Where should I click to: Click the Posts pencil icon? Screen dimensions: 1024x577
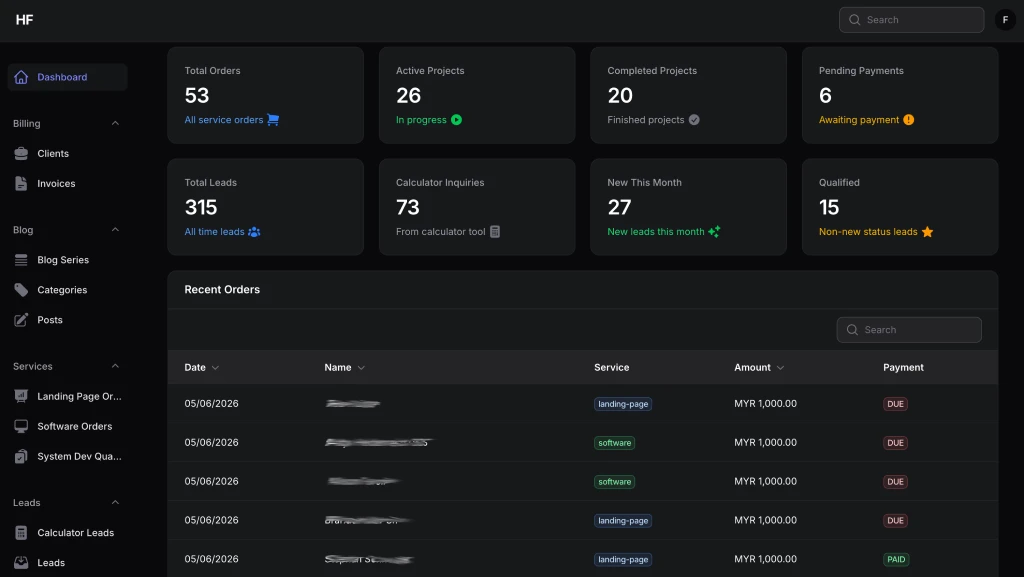point(21,320)
